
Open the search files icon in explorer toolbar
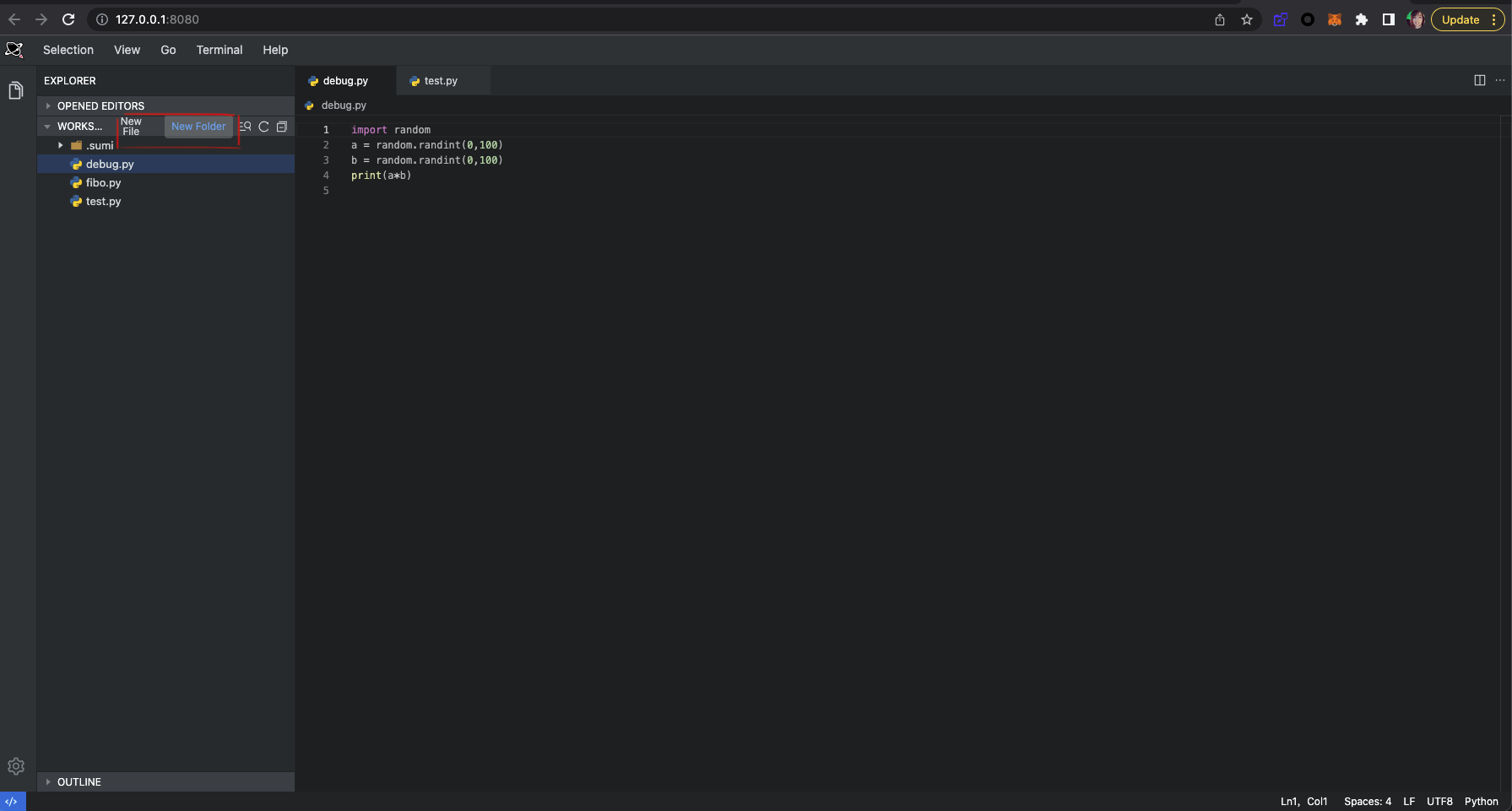point(245,127)
